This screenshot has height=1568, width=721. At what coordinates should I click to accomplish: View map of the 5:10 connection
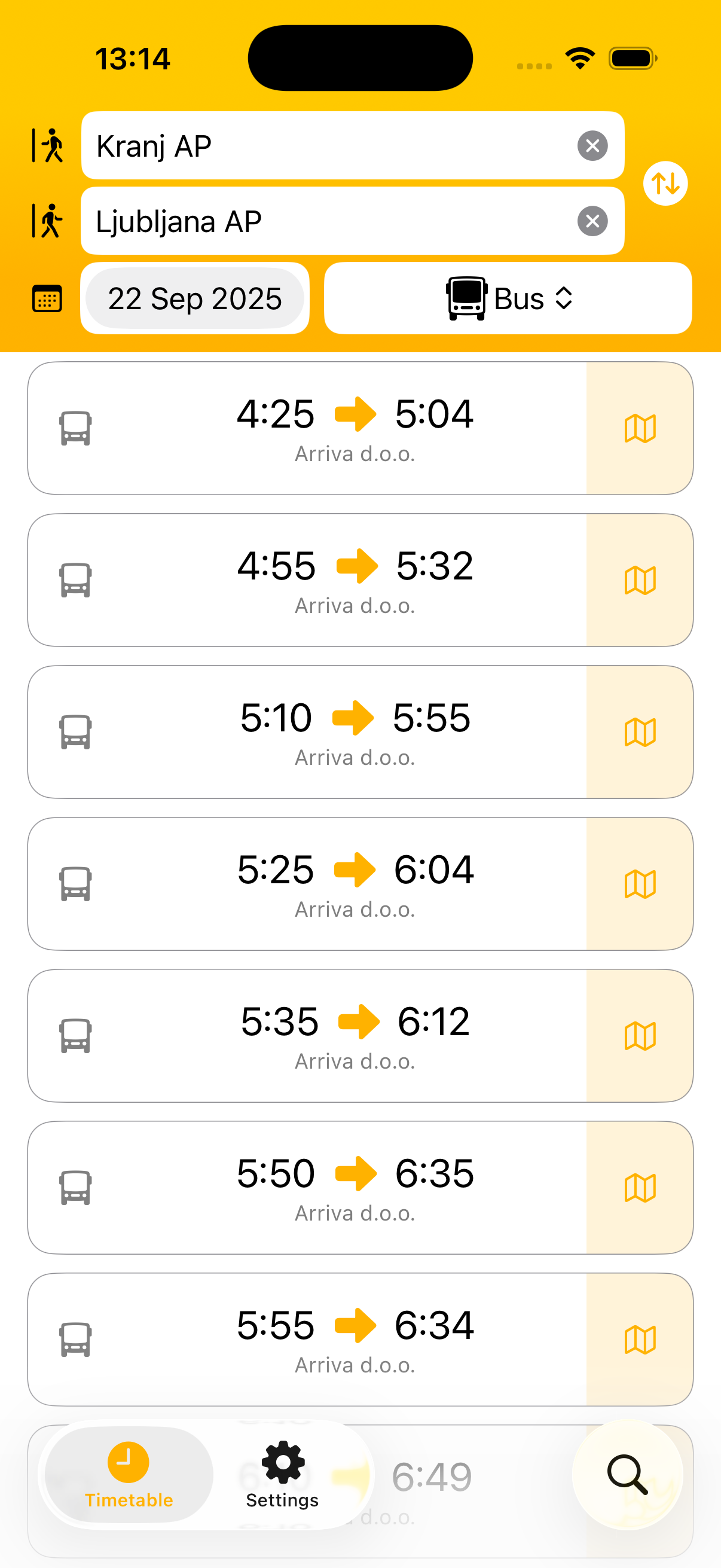pos(640,731)
